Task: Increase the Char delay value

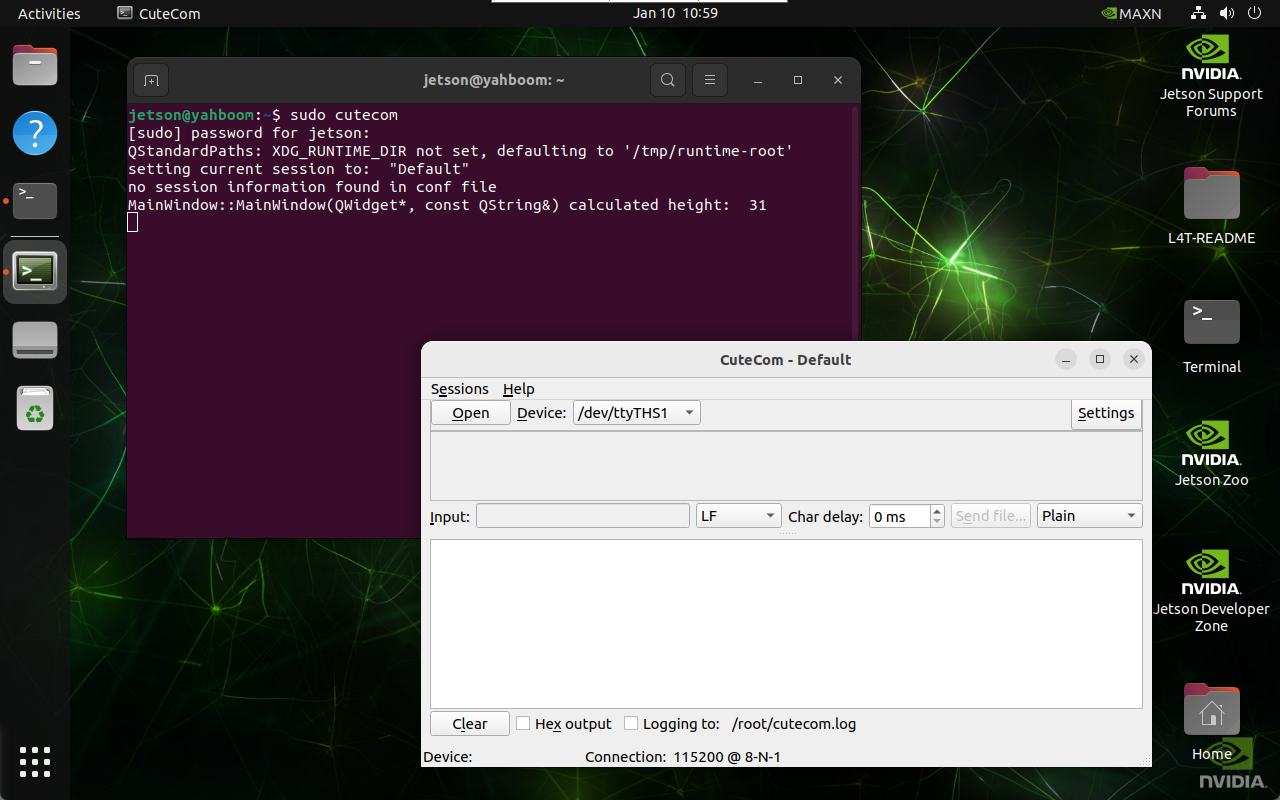Action: (x=937, y=510)
